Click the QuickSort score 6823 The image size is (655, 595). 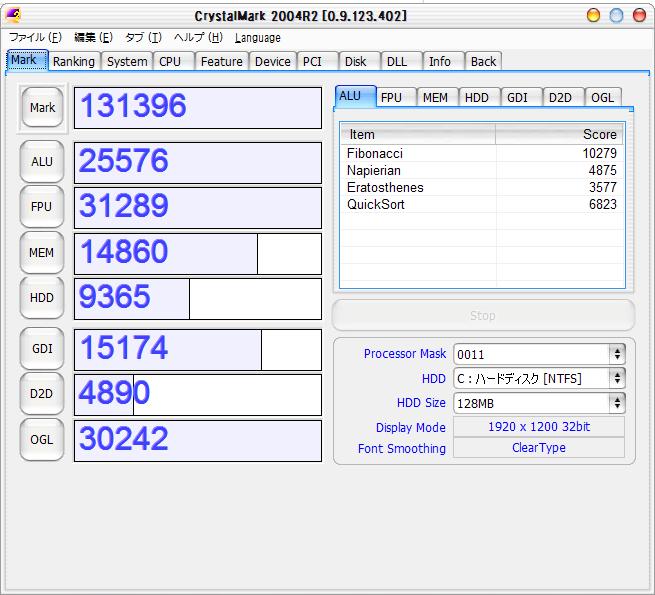point(602,204)
